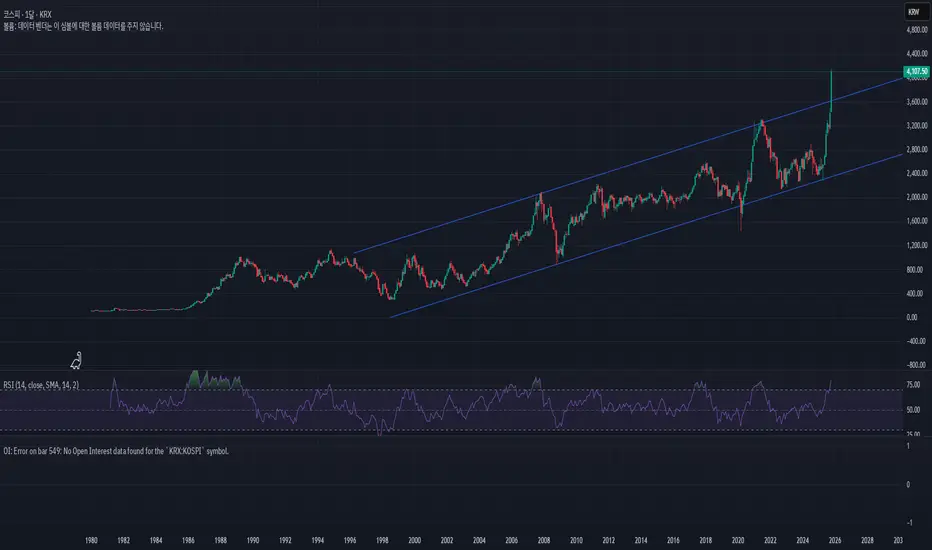Open the RSI (14, close, SMA, 14, 2) legend
The height and width of the screenshot is (550, 932).
41,385
